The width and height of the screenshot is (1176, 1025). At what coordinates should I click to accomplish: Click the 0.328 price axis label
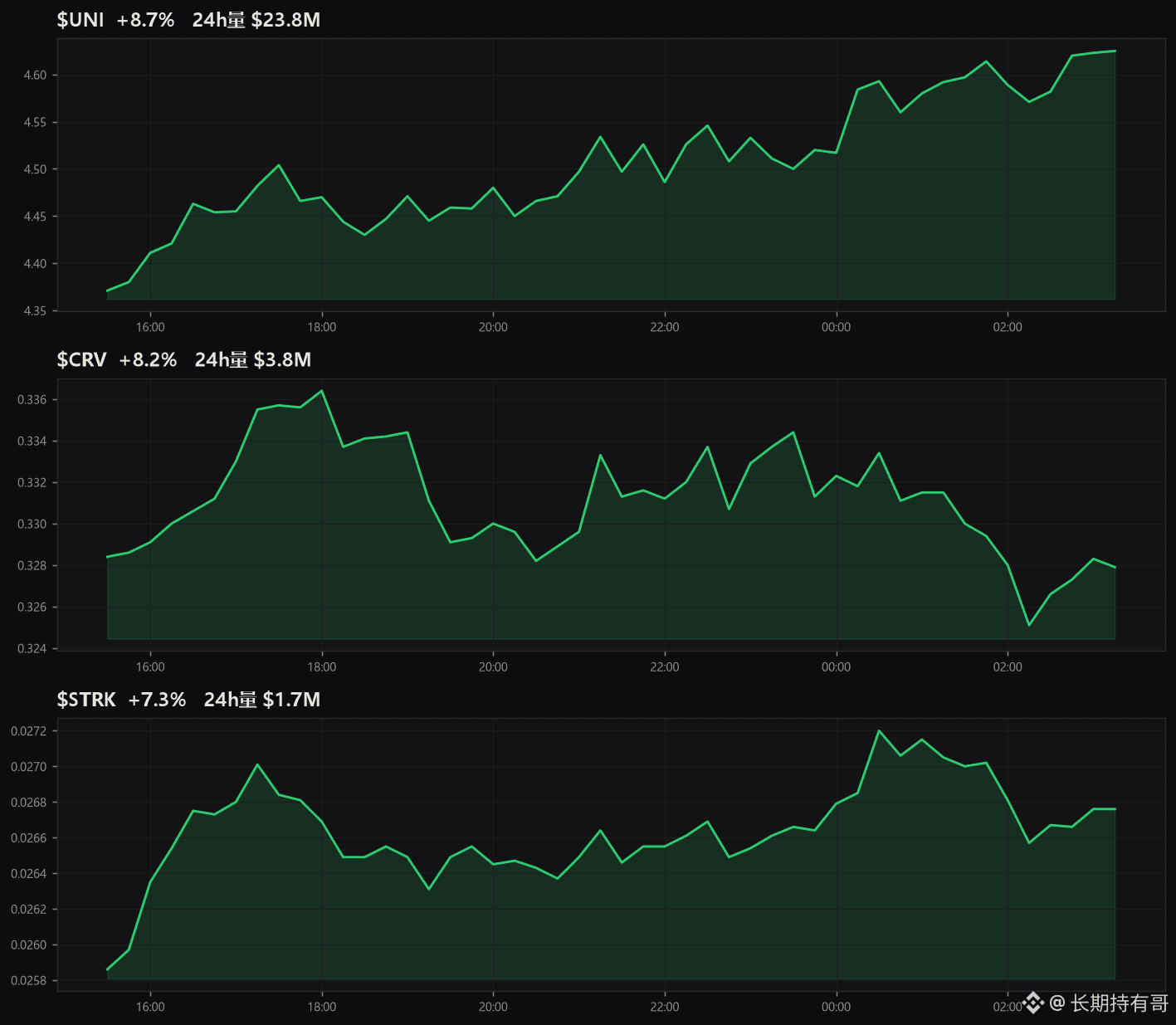coord(32,566)
